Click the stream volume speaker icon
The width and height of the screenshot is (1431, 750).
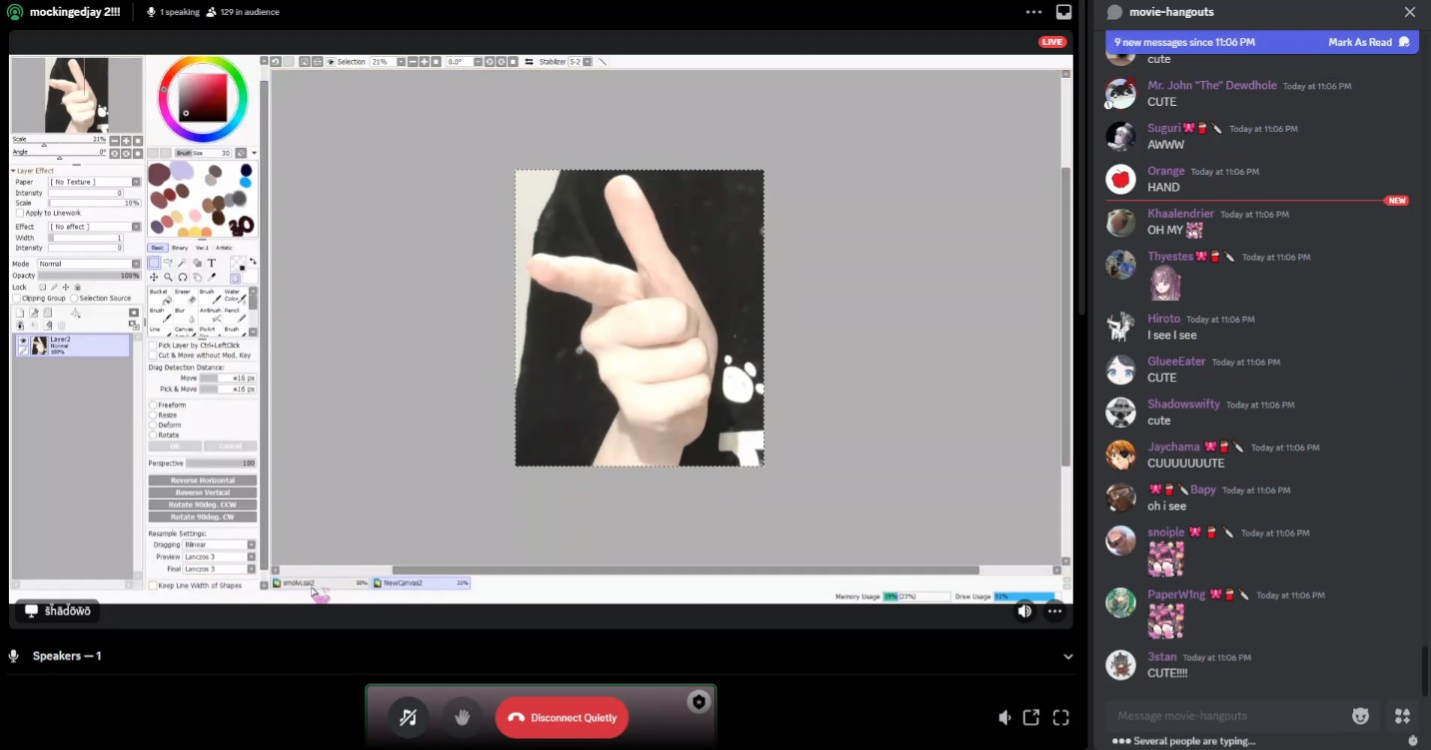coord(1024,611)
